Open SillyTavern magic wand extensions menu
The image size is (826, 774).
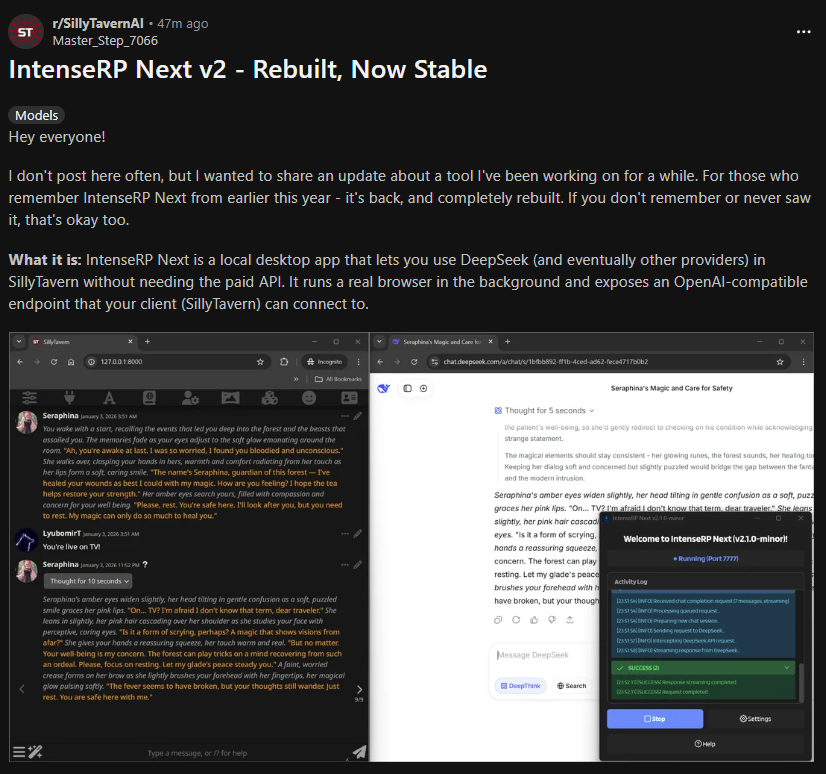pyautogui.click(x=35, y=752)
